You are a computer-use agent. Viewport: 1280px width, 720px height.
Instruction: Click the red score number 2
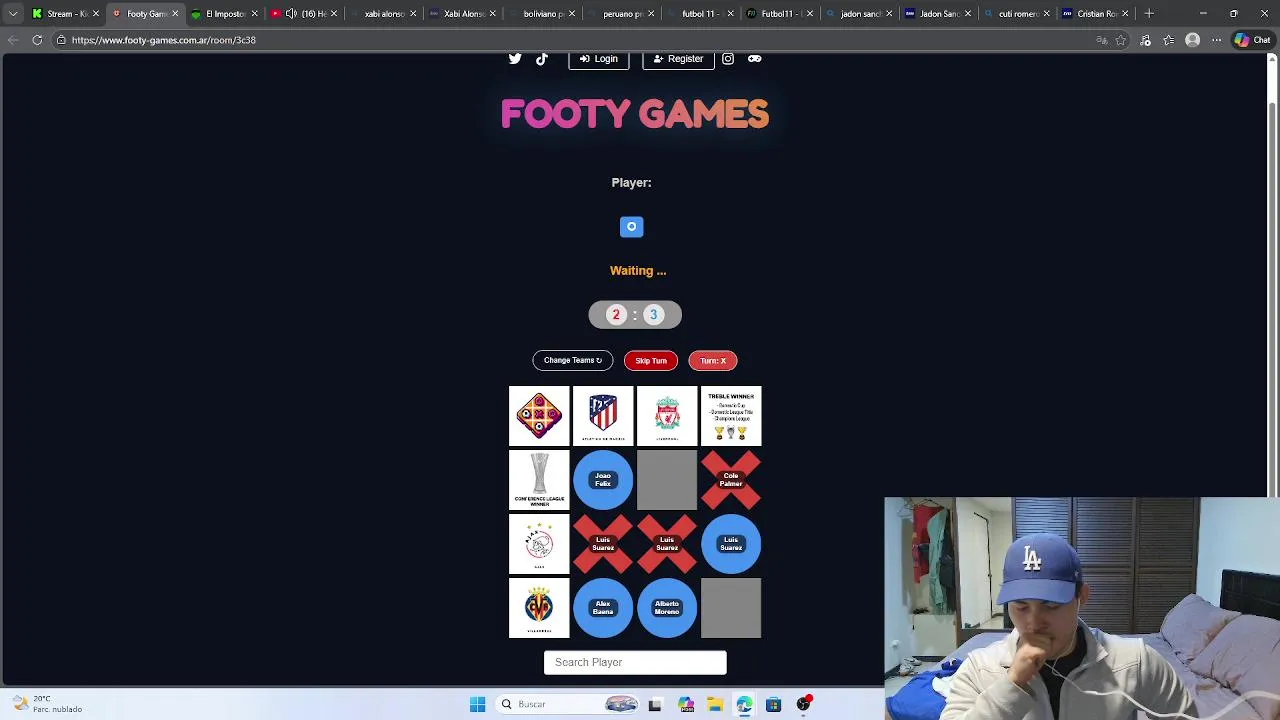click(616, 315)
